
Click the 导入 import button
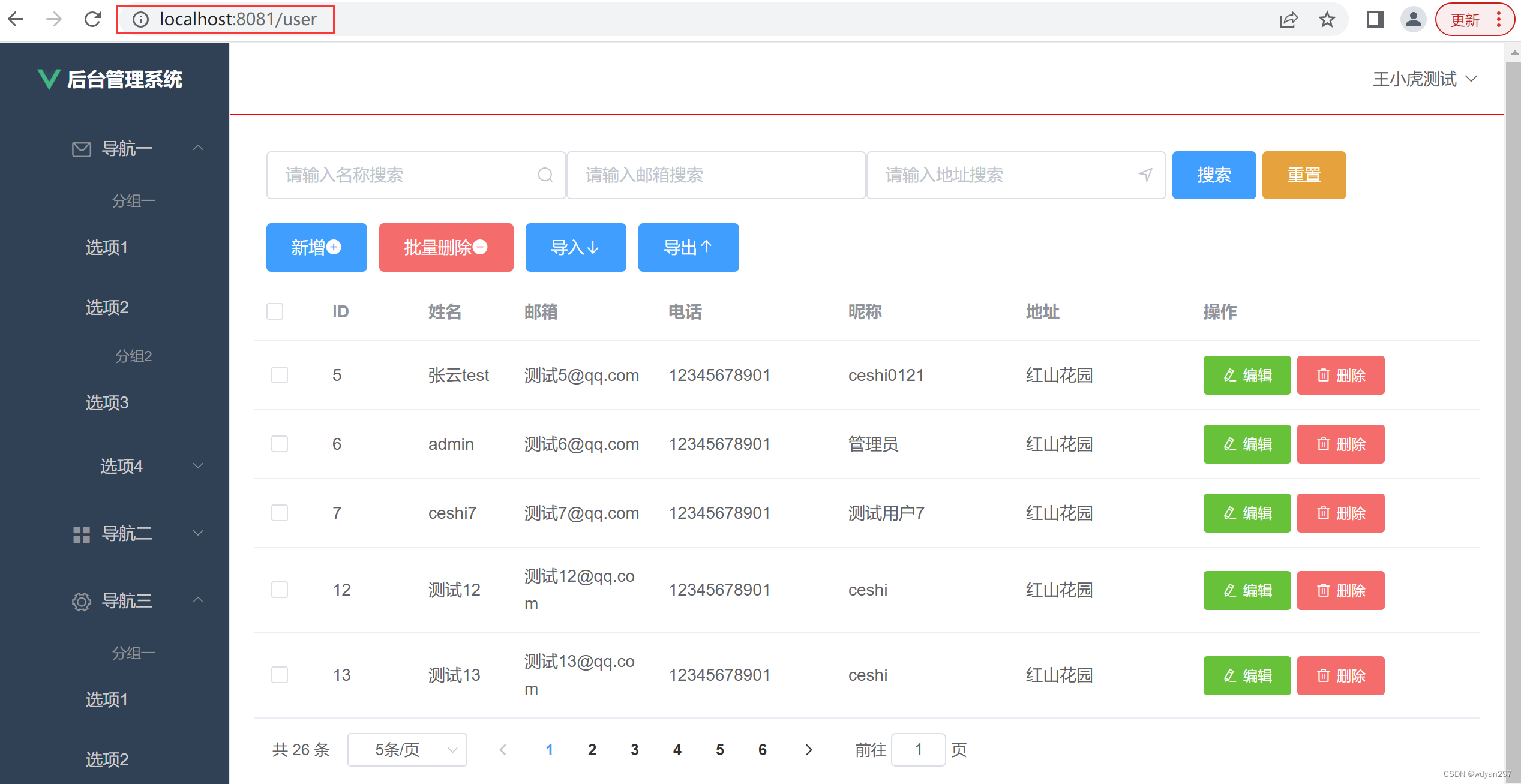coord(575,247)
